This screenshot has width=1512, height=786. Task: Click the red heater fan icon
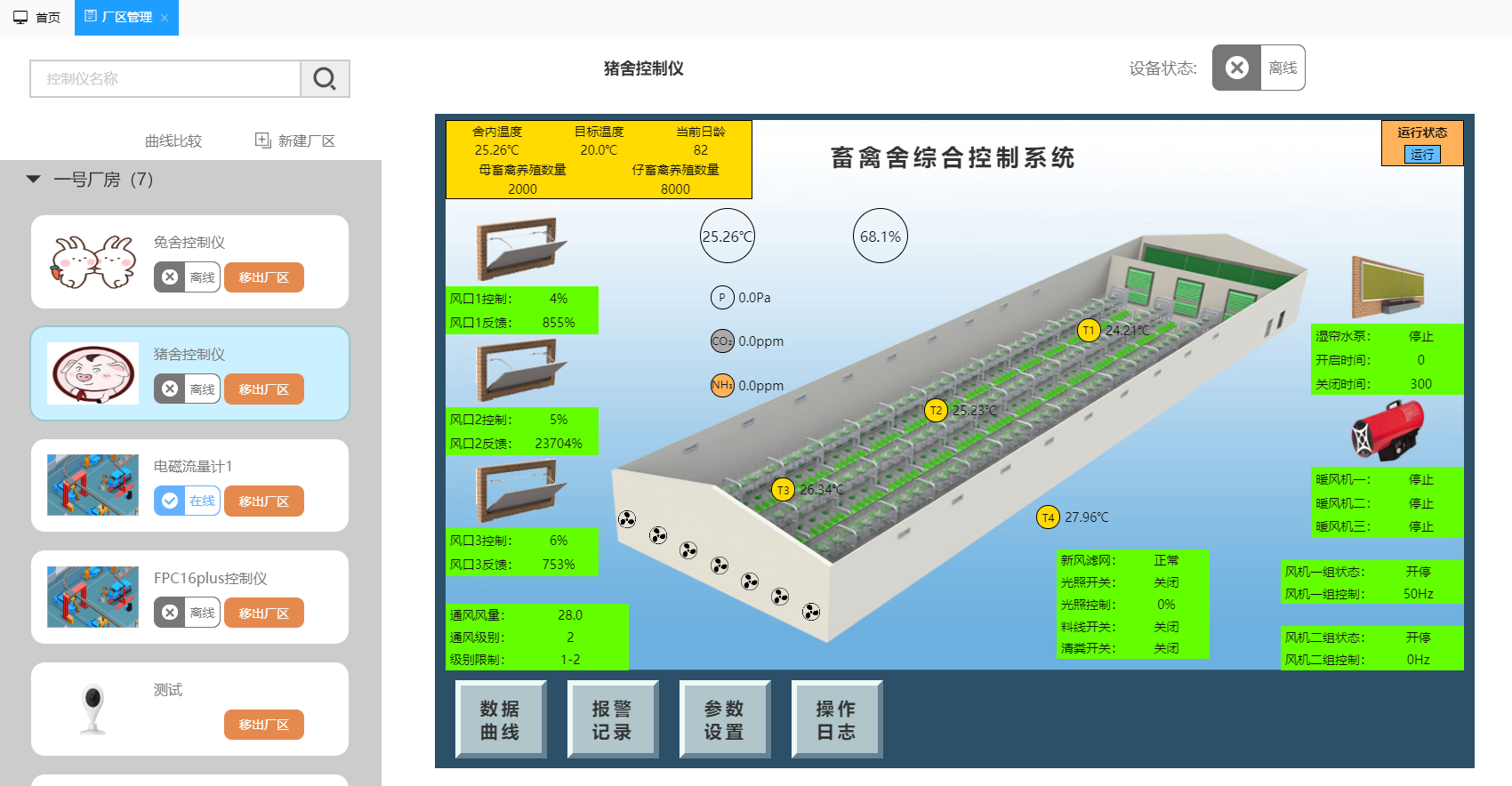point(1387,431)
